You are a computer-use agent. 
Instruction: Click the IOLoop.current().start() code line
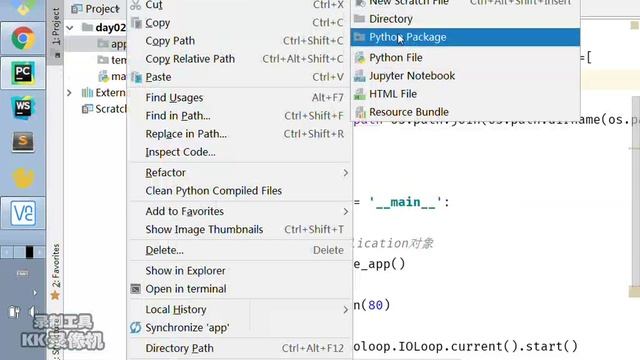pyautogui.click(x=465, y=346)
